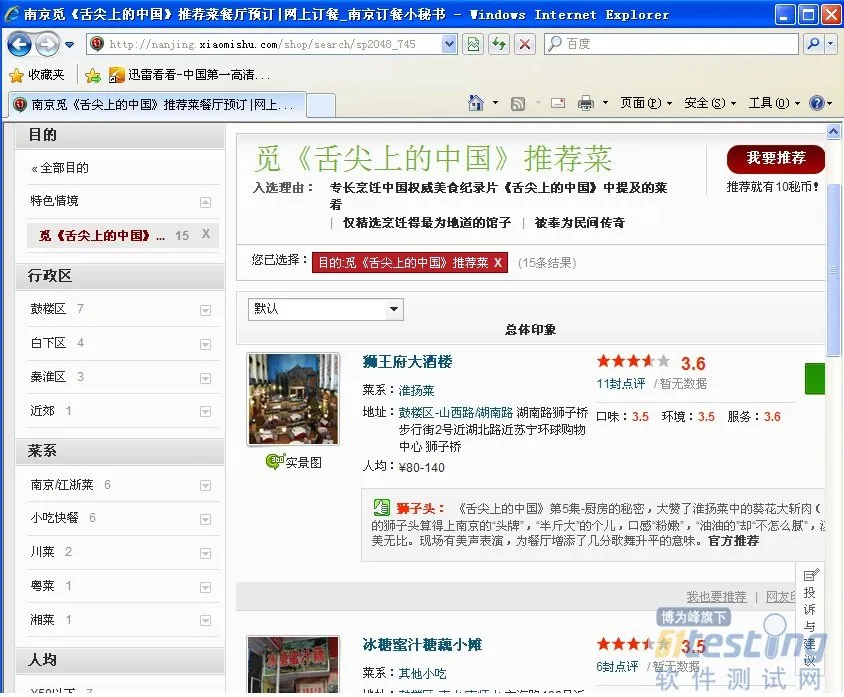The width and height of the screenshot is (844, 697).
Task: Open the 狮王府大酒楼 restaurant photo
Action: click(x=293, y=399)
